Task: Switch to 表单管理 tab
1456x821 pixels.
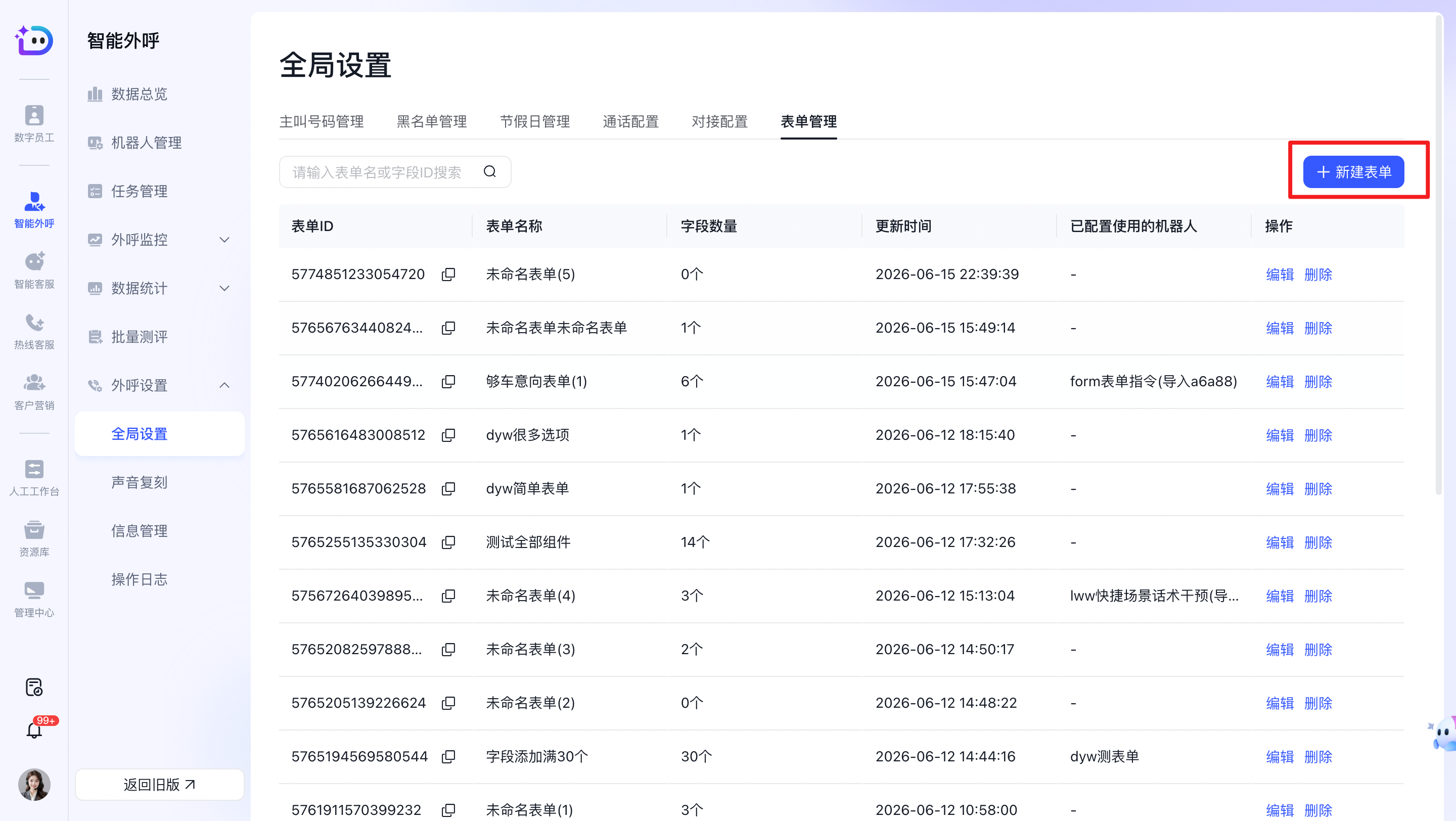Action: (x=808, y=121)
